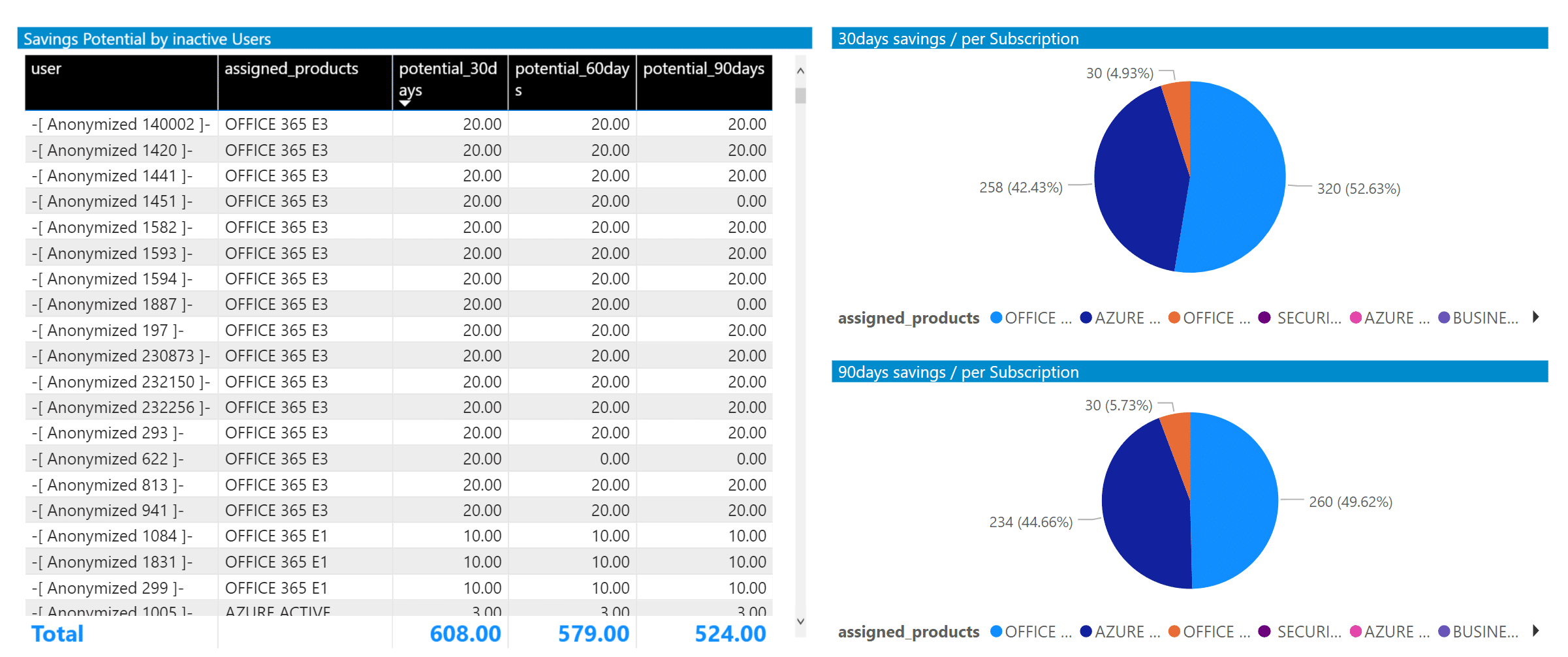
Task: Expand more legend items in 30days chart
Action: coord(1535,317)
